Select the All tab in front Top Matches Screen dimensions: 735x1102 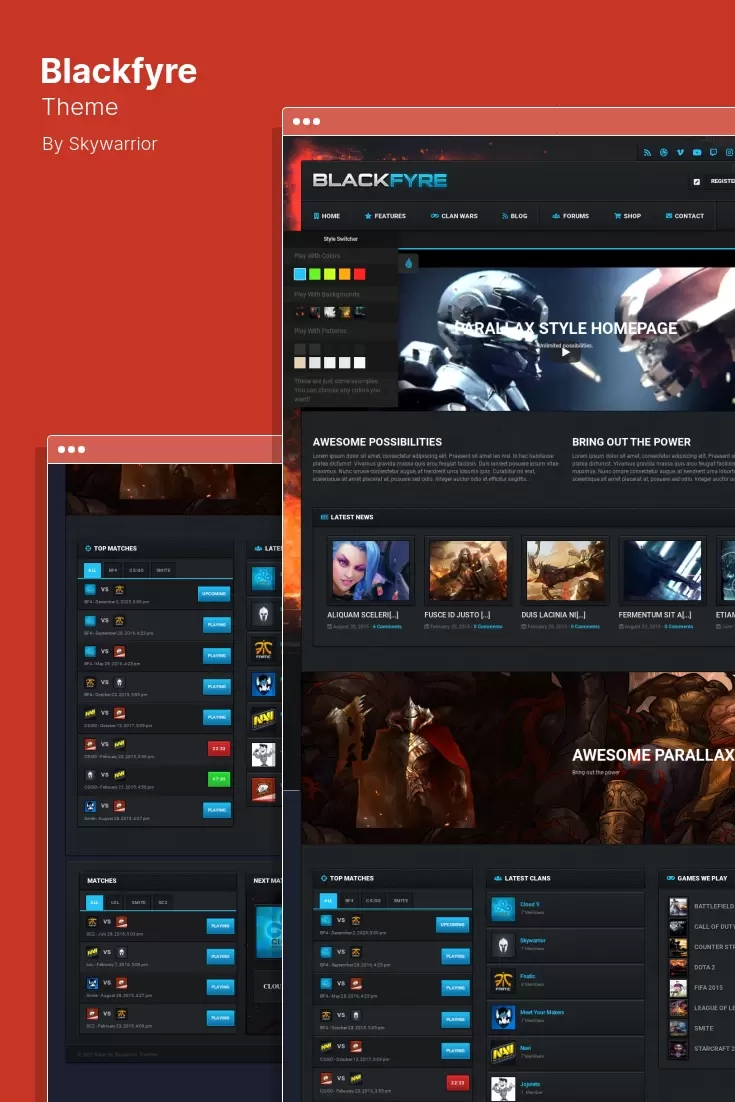click(328, 900)
